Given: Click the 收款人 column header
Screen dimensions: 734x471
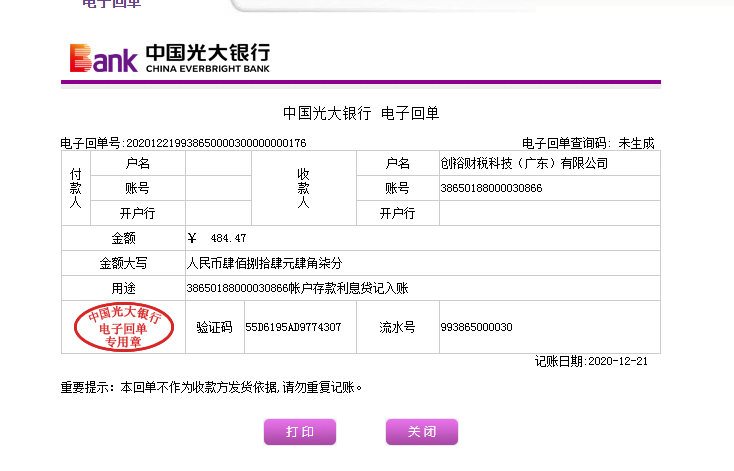Looking at the screenshot, I should click(x=304, y=188).
